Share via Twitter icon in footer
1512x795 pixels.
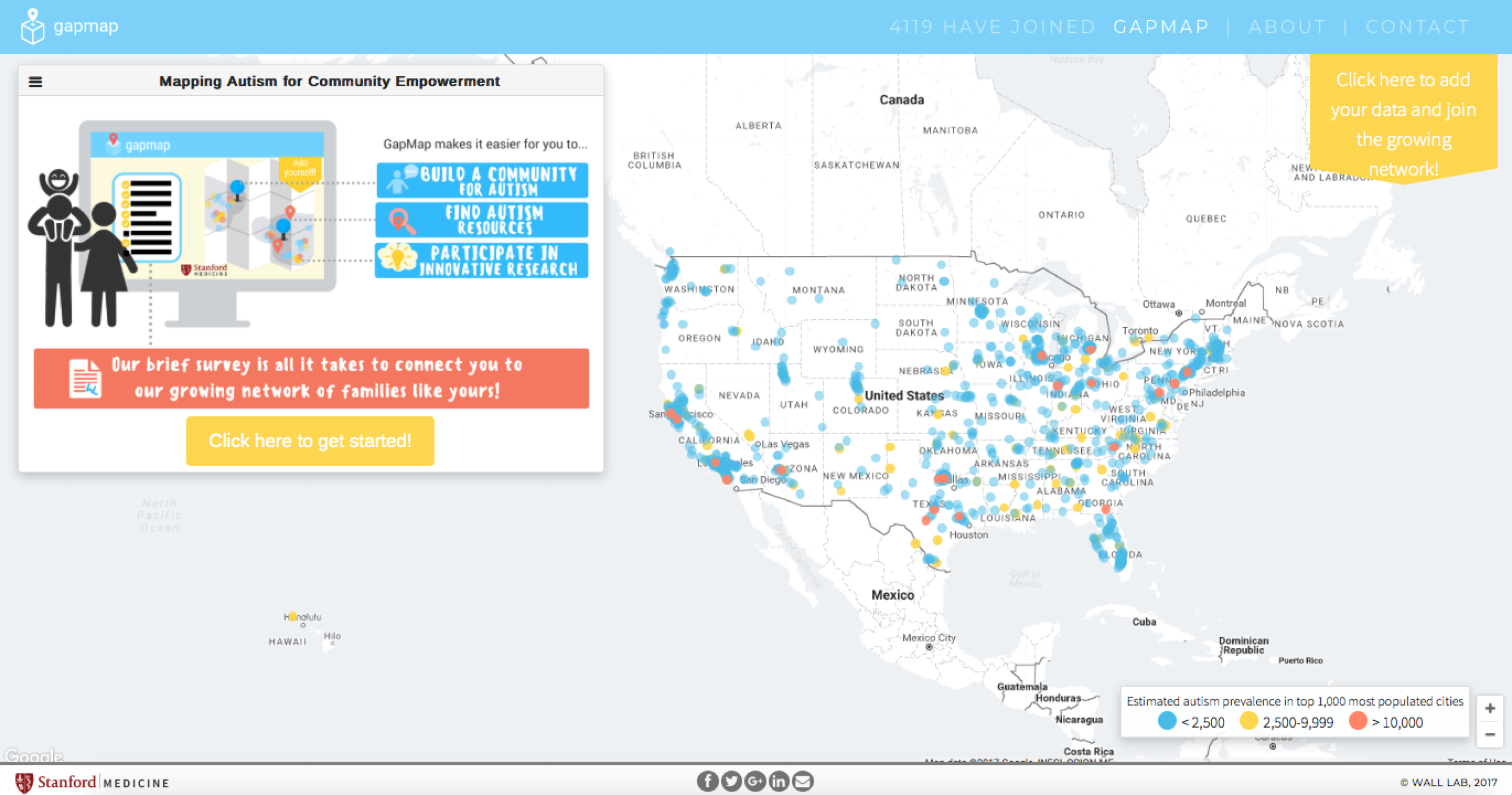coord(731,781)
